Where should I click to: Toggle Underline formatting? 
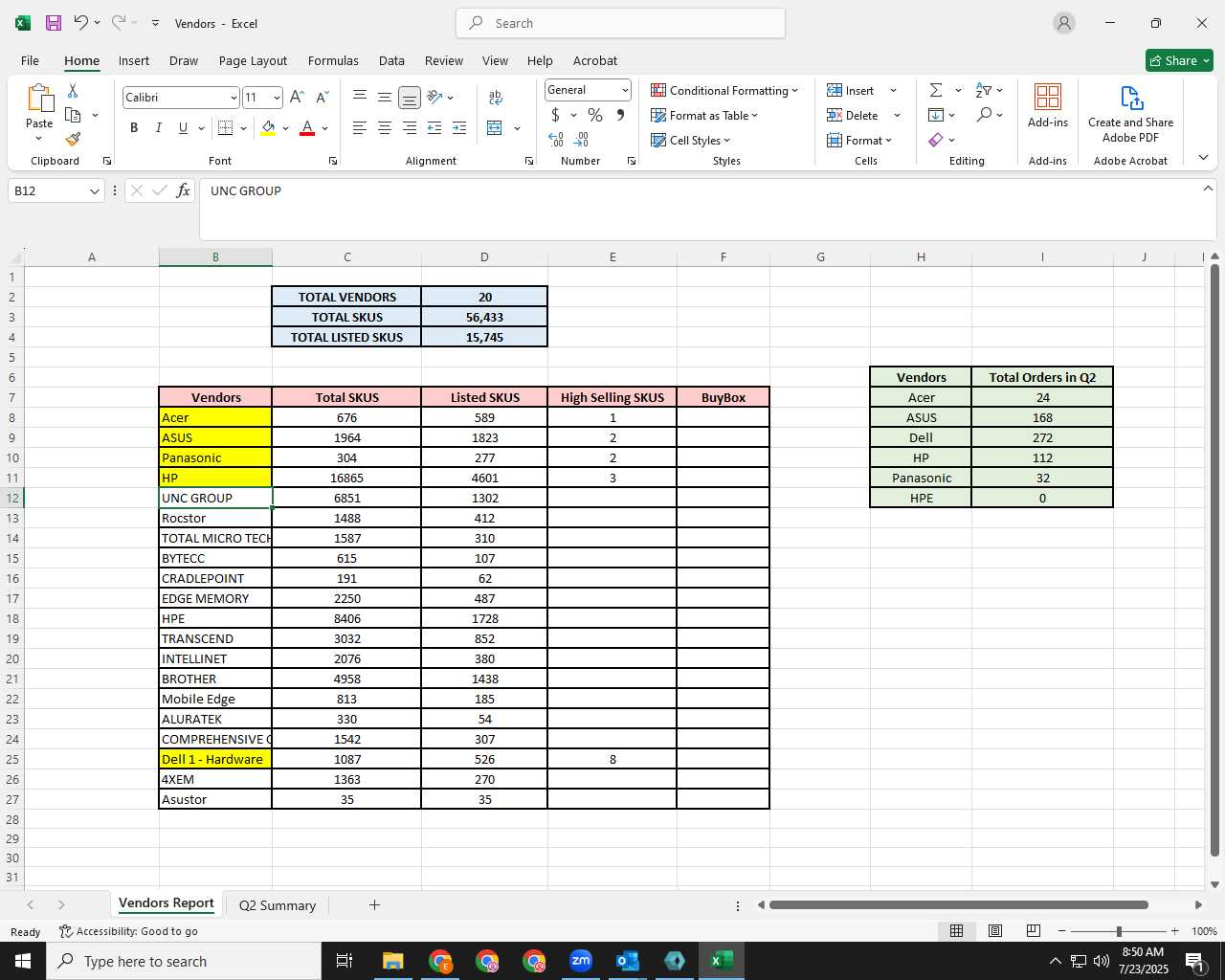(183, 128)
